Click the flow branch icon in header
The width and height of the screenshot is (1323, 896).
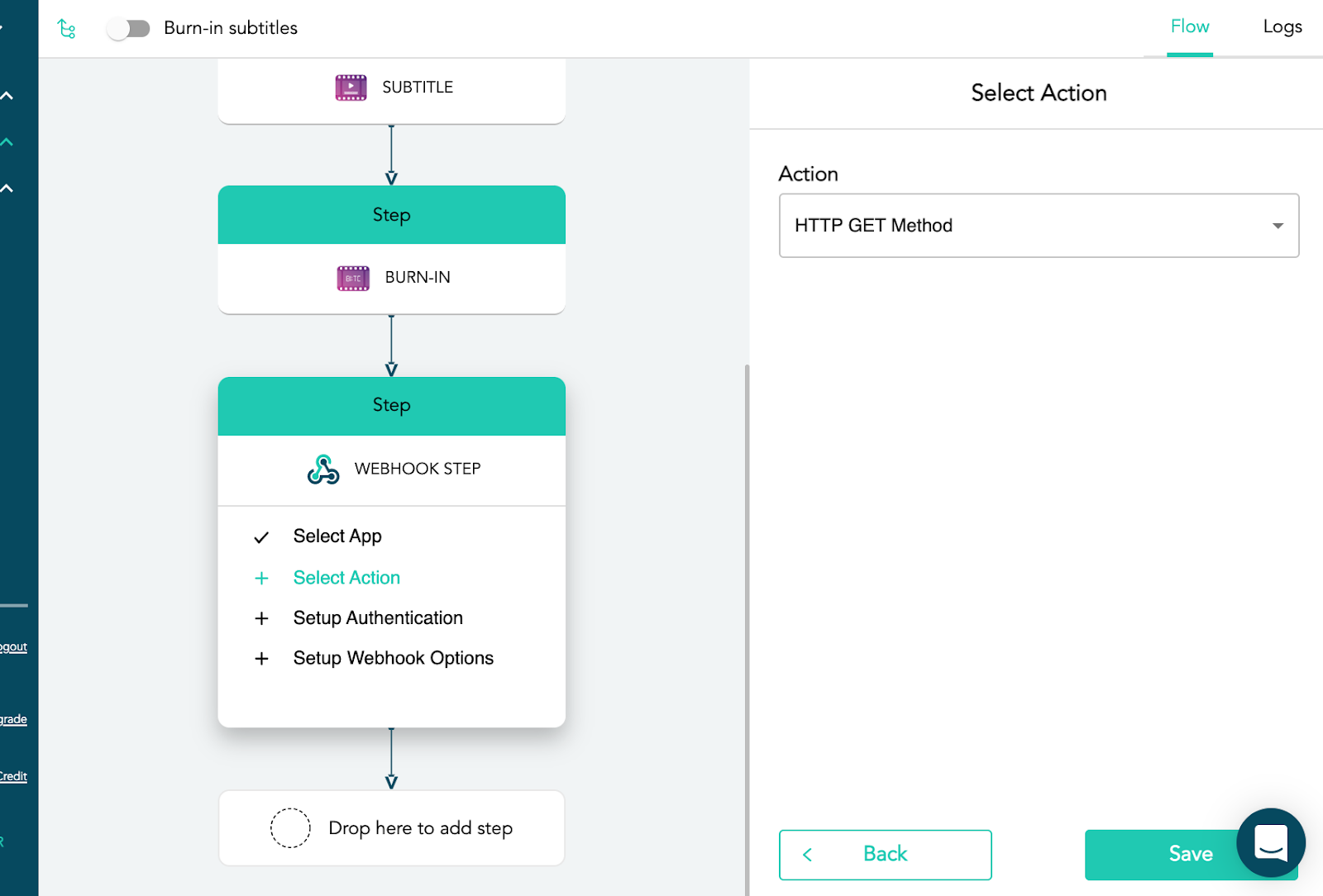67,30
